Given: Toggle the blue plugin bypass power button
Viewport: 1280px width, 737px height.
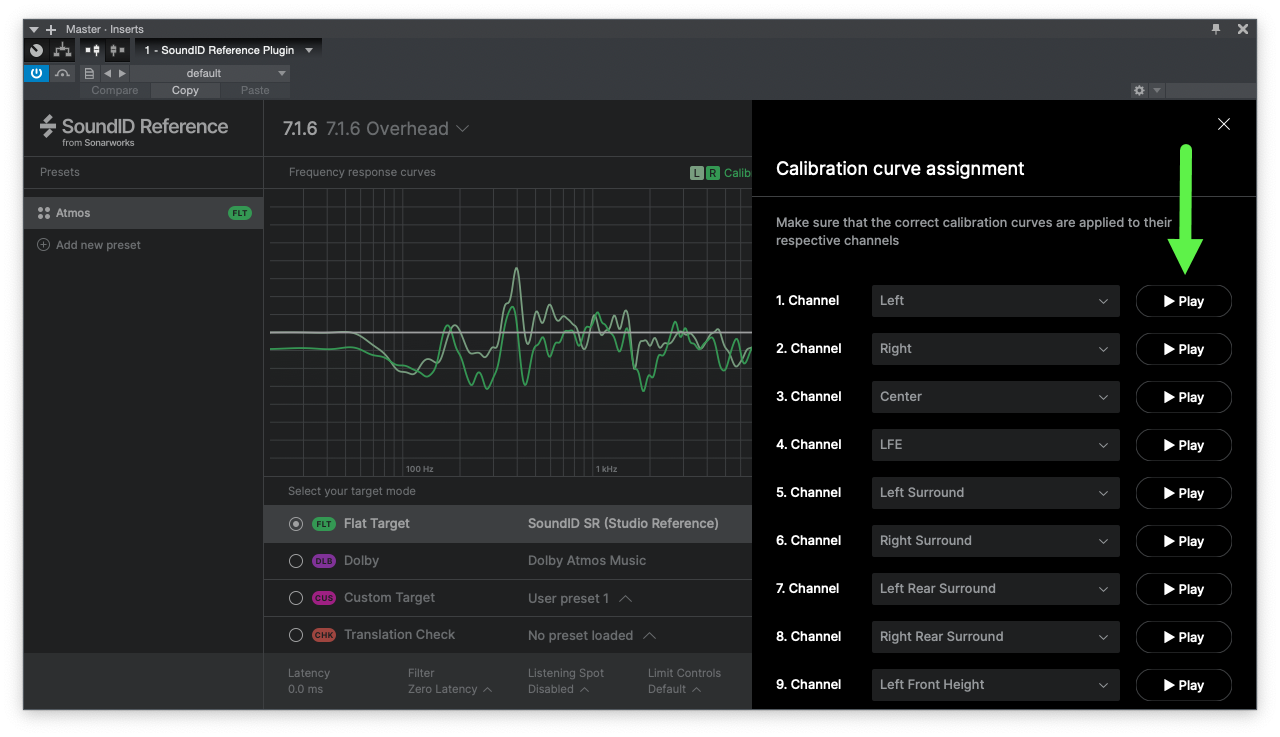Looking at the screenshot, I should pos(37,73).
